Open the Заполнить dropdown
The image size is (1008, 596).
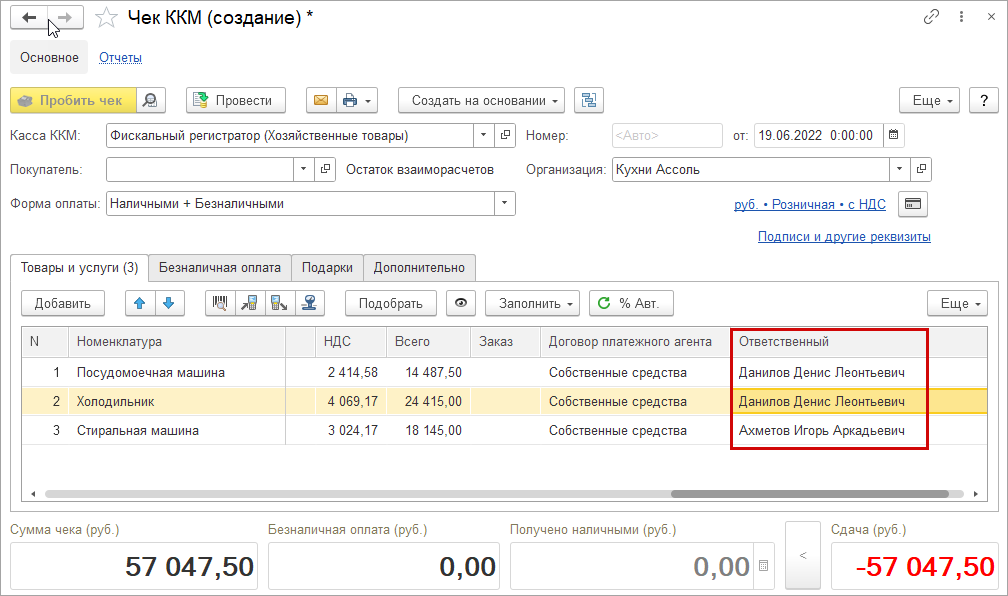point(532,303)
